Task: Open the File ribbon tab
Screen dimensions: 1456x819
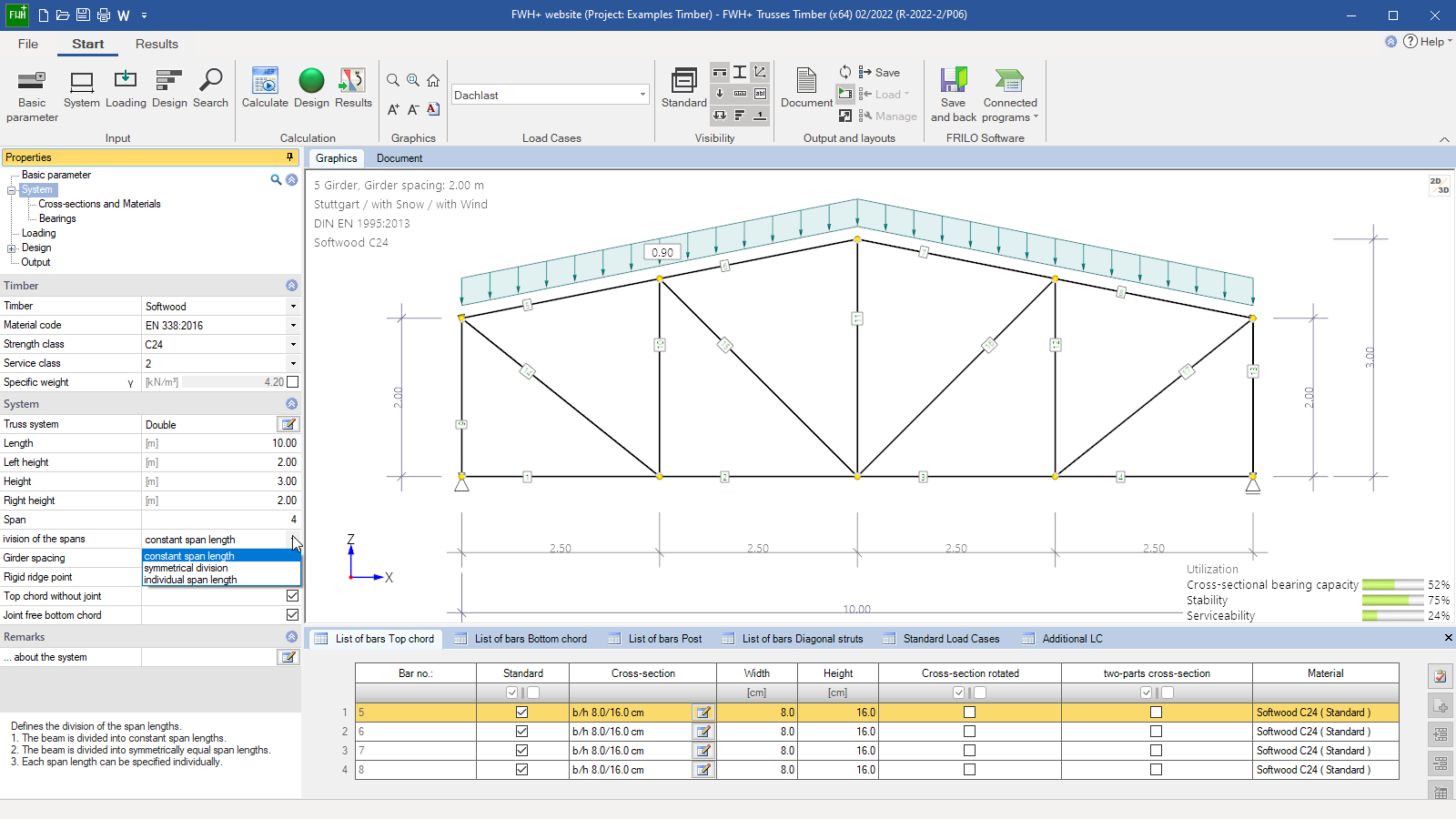Action: pos(28,44)
